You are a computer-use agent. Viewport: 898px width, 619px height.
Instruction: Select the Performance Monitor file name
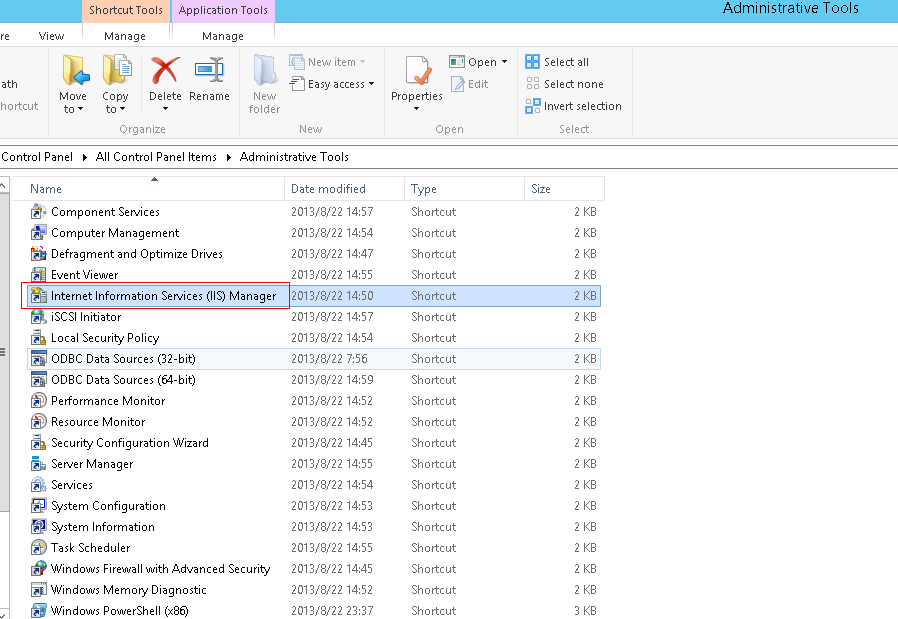(x=108, y=401)
